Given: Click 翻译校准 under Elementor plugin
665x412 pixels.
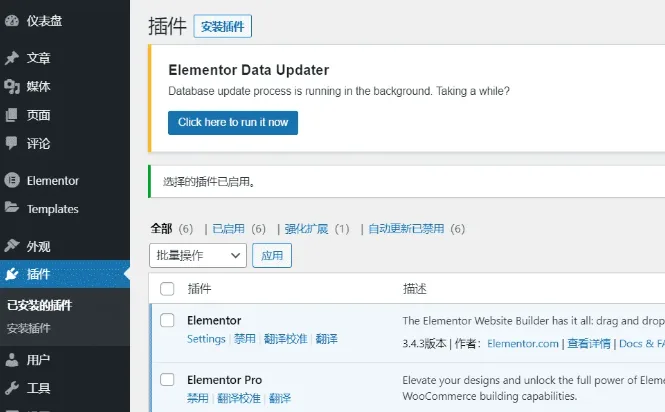Looking at the screenshot, I should point(285,339).
